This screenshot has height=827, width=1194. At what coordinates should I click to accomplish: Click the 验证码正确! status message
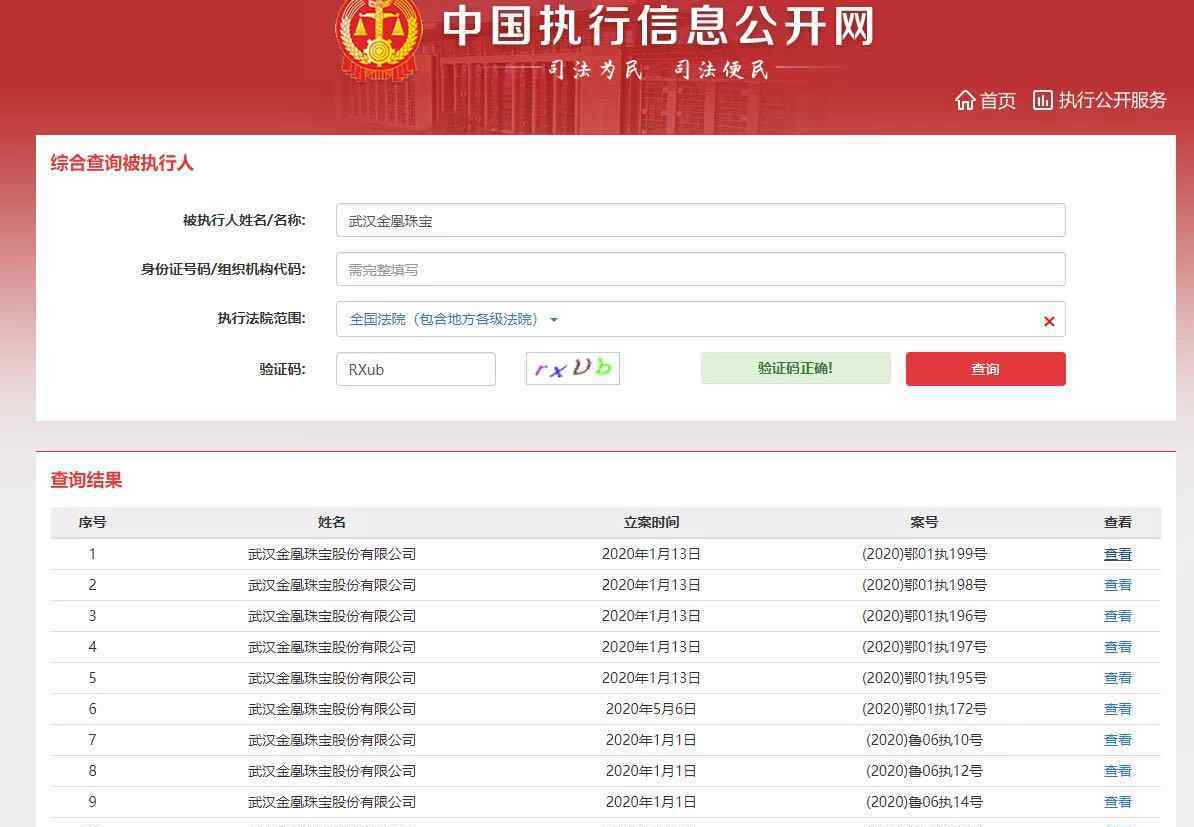(x=796, y=369)
